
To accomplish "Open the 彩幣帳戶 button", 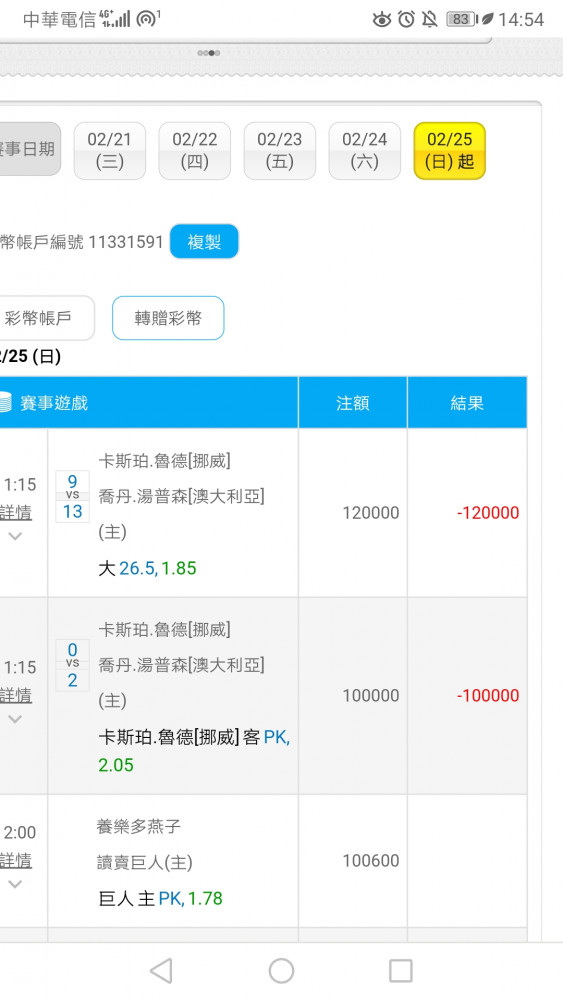I will point(45,318).
